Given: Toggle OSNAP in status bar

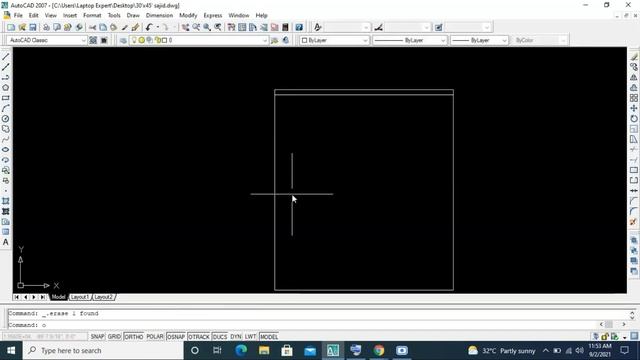Looking at the screenshot, I should pos(176,337).
